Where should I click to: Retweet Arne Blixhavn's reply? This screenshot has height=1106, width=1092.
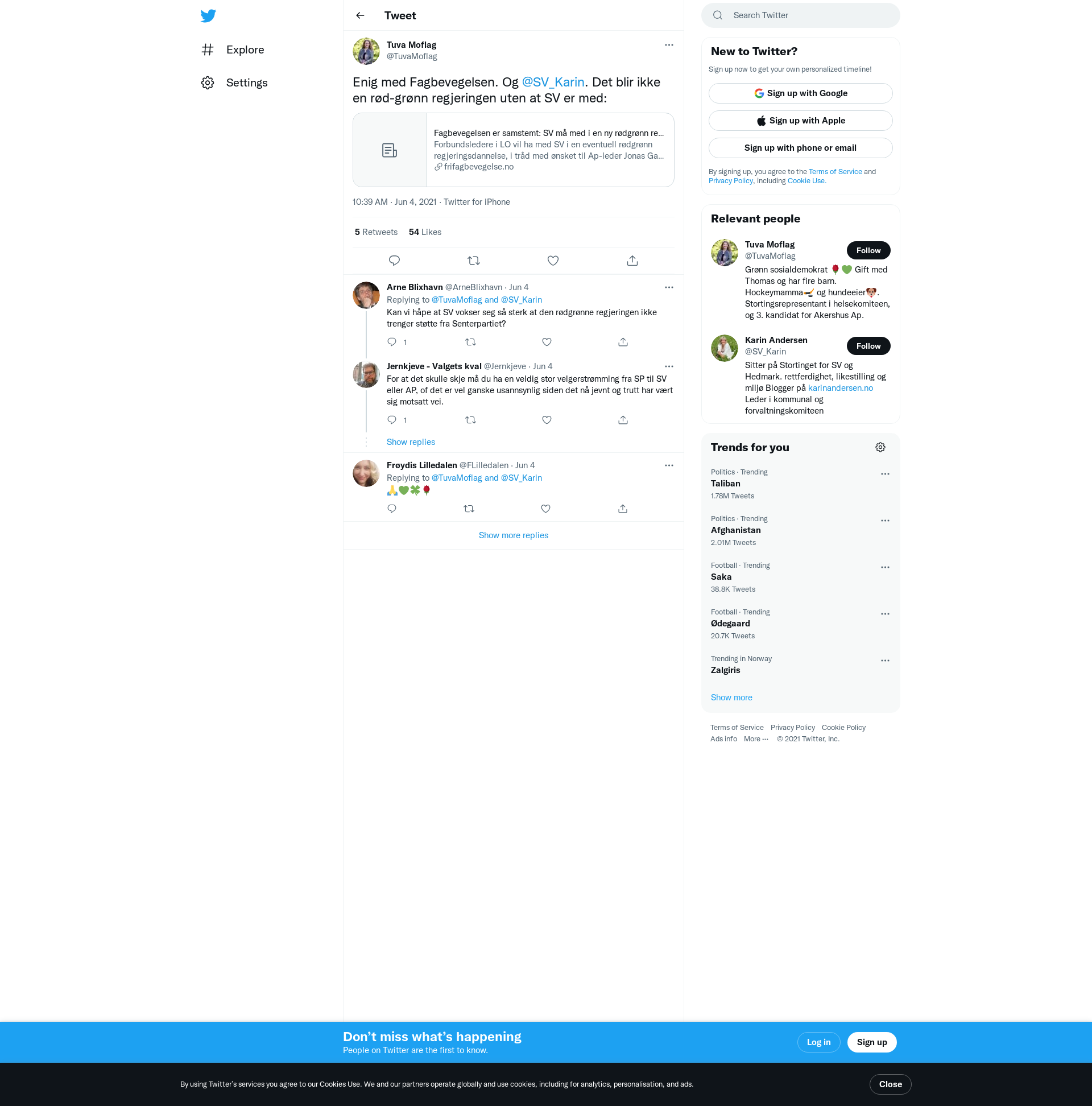470,342
